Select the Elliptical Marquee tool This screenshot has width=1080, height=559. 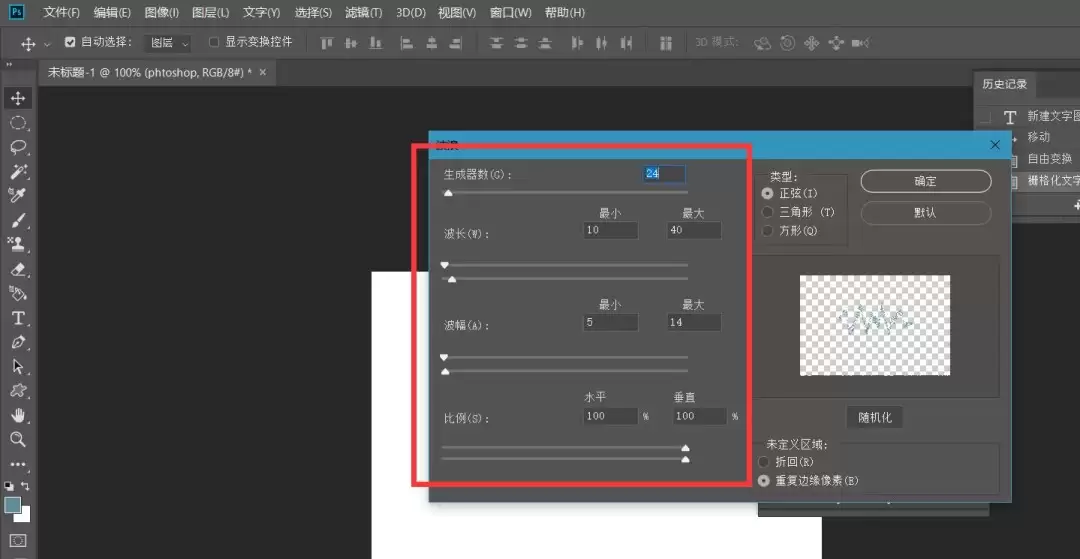[x=18, y=123]
